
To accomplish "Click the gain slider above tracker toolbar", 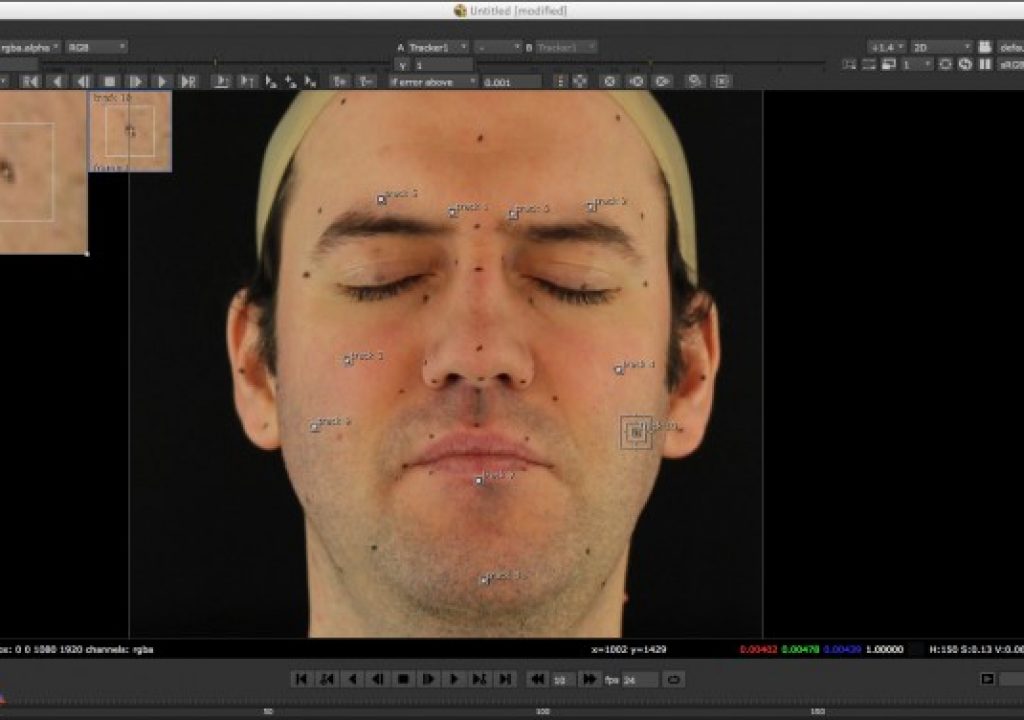I will point(216,63).
